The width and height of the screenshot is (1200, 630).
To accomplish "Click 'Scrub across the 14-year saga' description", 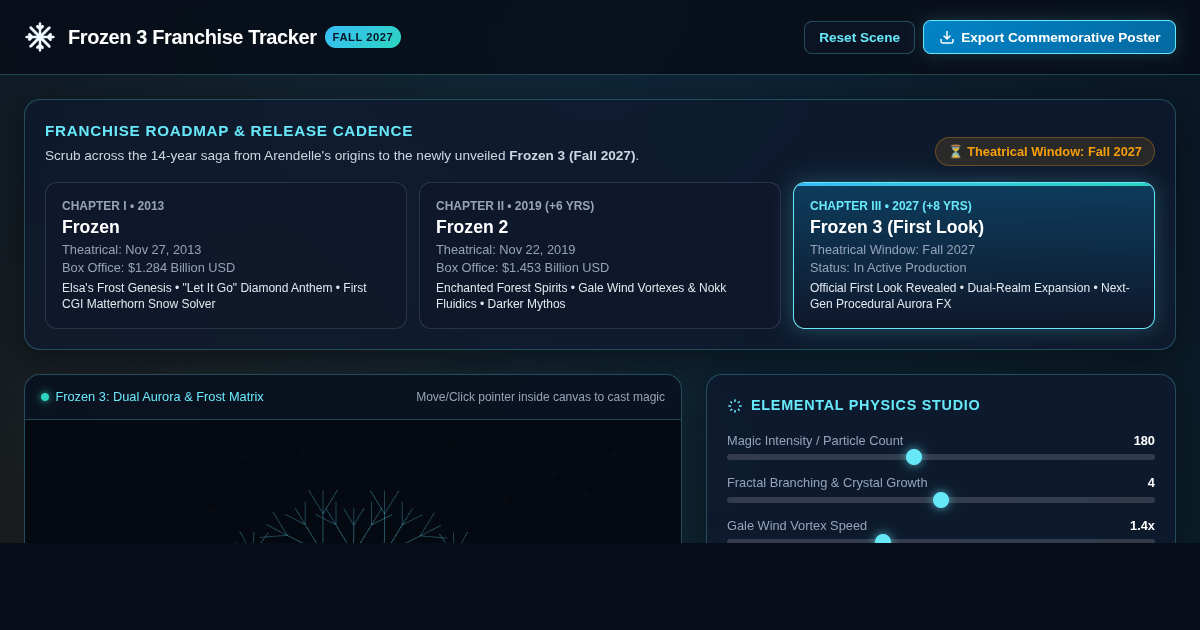I will pyautogui.click(x=342, y=156).
